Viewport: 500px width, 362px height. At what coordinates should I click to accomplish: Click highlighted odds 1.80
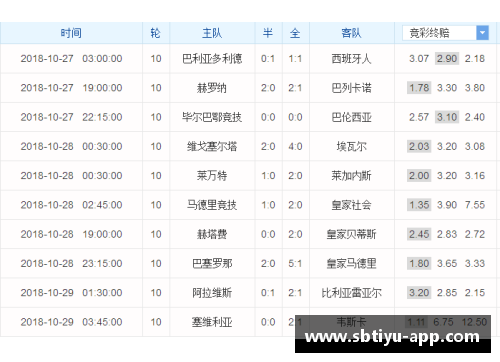[x=419, y=263]
